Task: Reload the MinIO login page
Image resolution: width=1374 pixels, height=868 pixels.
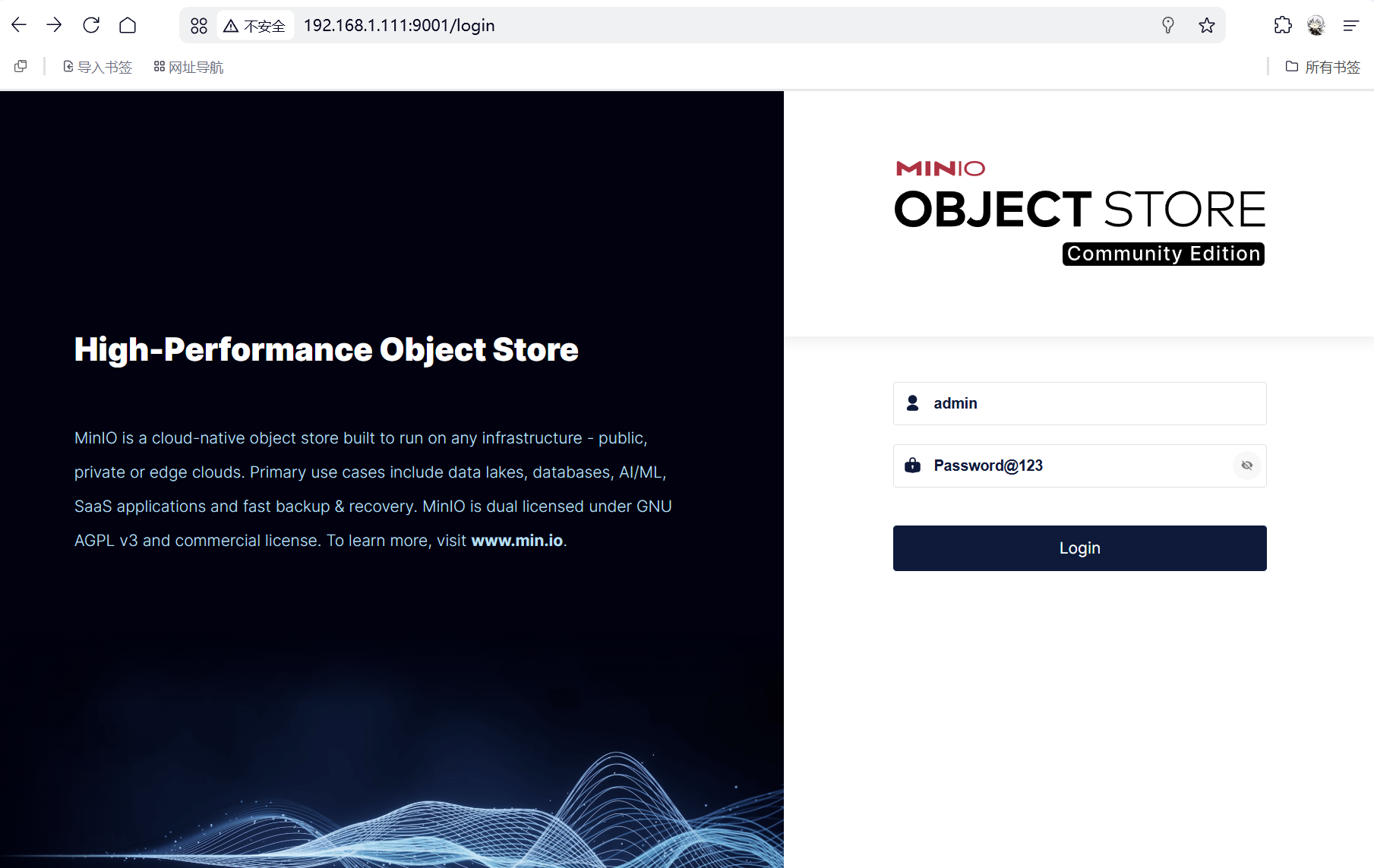Action: pos(91,25)
